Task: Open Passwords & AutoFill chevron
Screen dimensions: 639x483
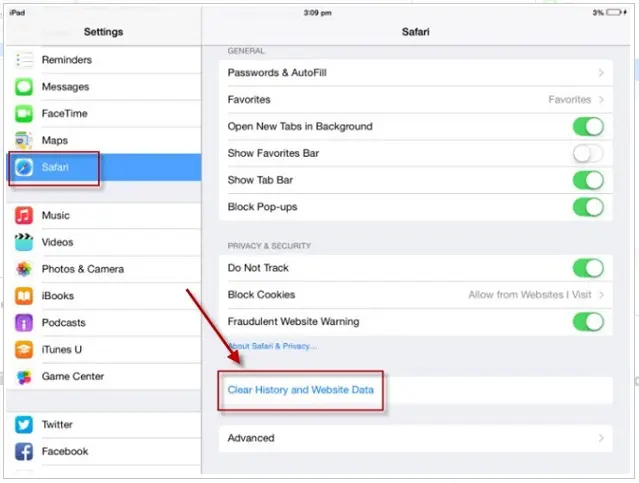Action: [601, 73]
